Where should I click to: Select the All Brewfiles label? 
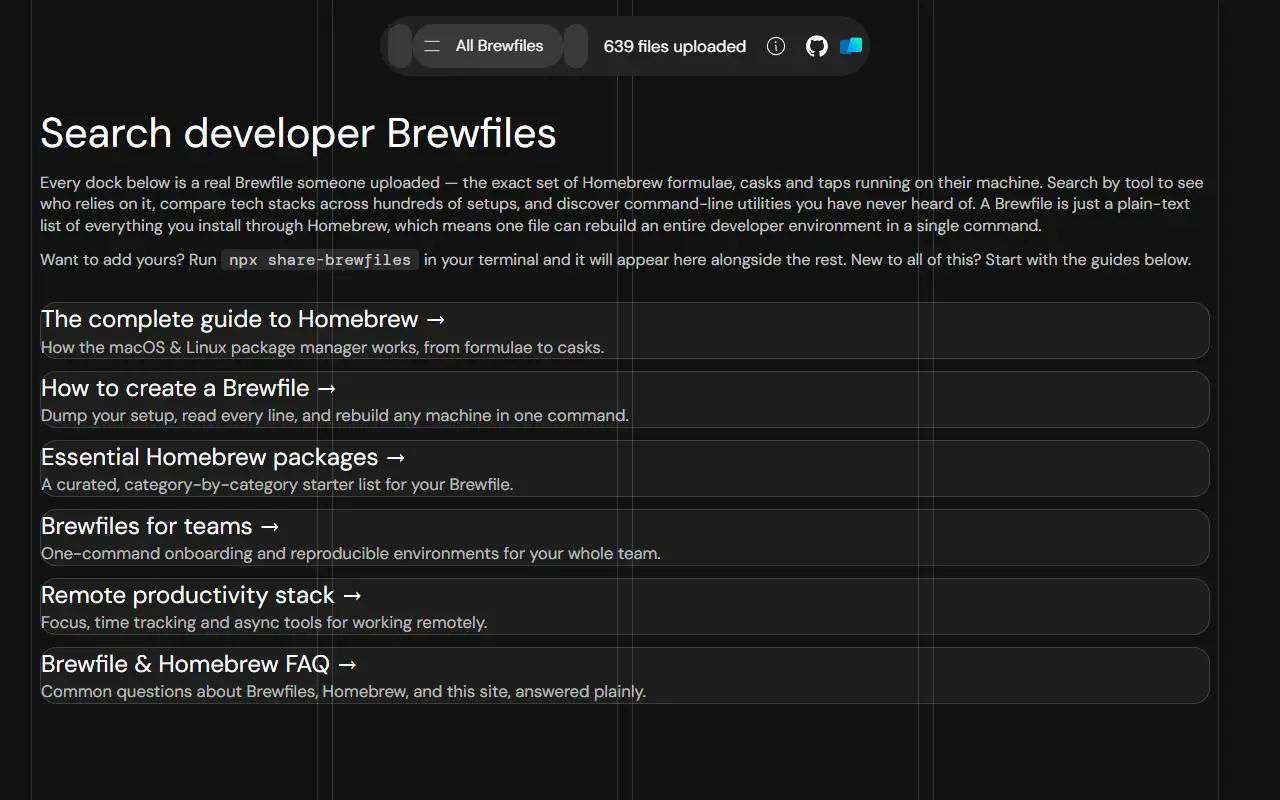[499, 46]
